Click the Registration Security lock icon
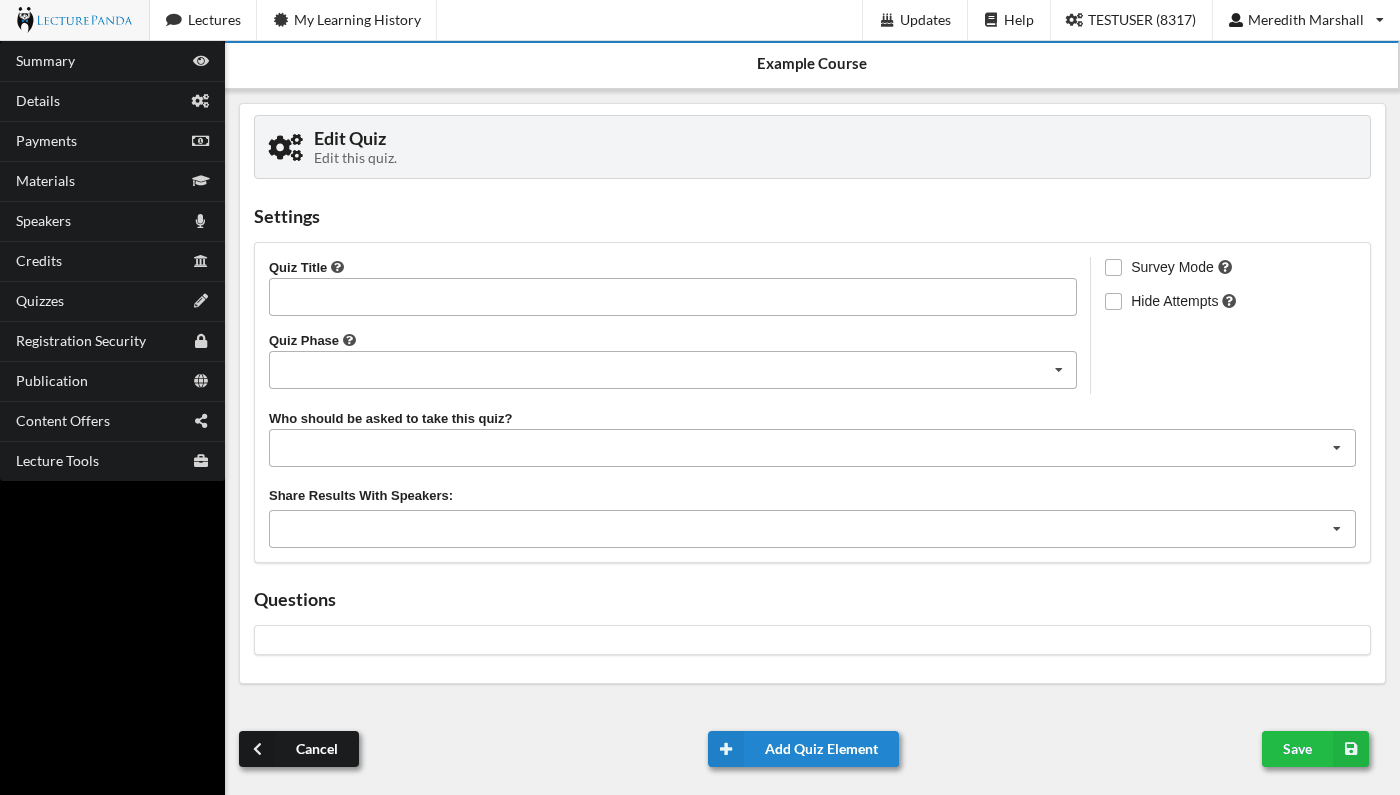The height and width of the screenshot is (795, 1400). [x=201, y=341]
